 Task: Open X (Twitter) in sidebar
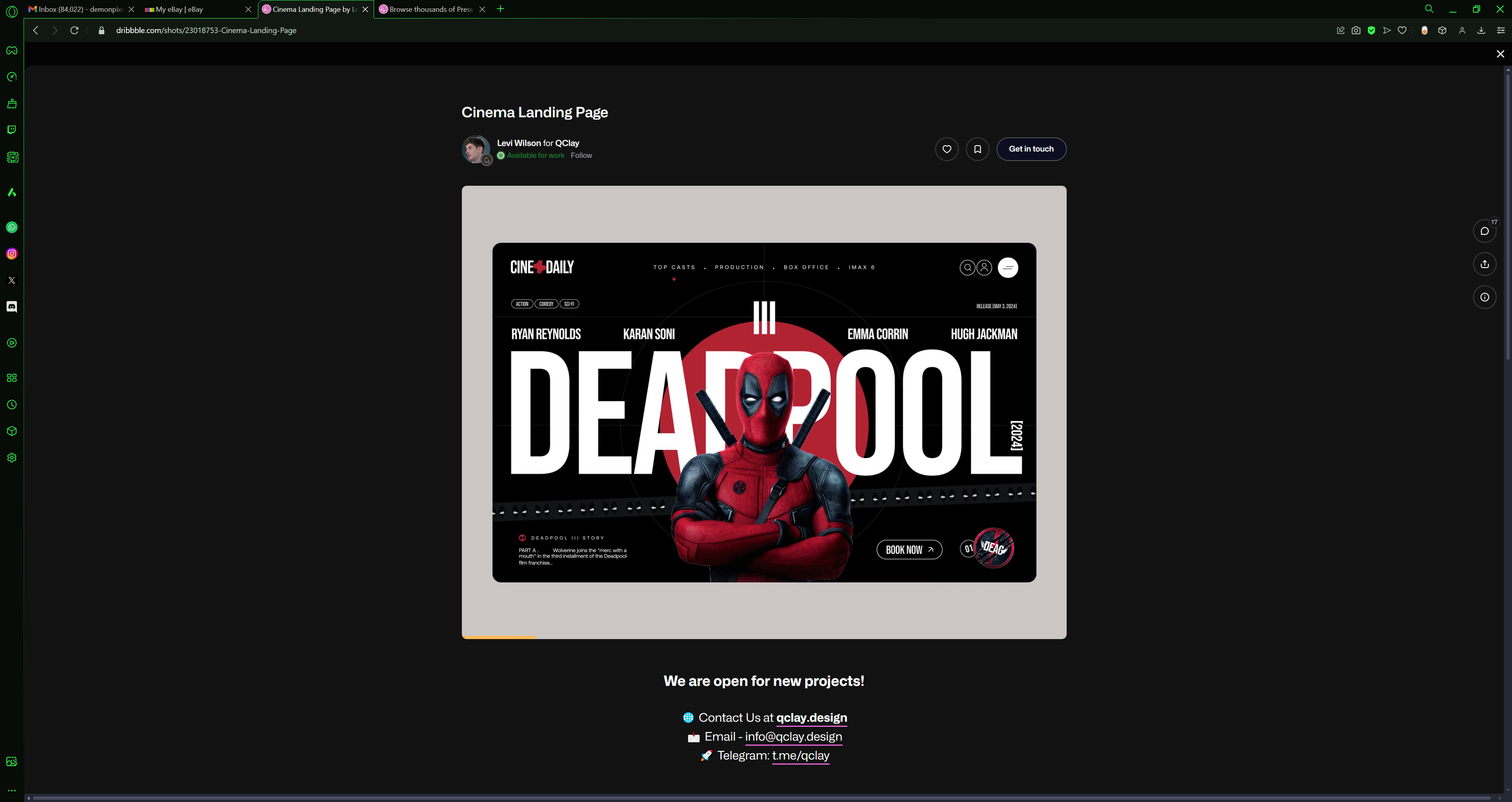12,281
